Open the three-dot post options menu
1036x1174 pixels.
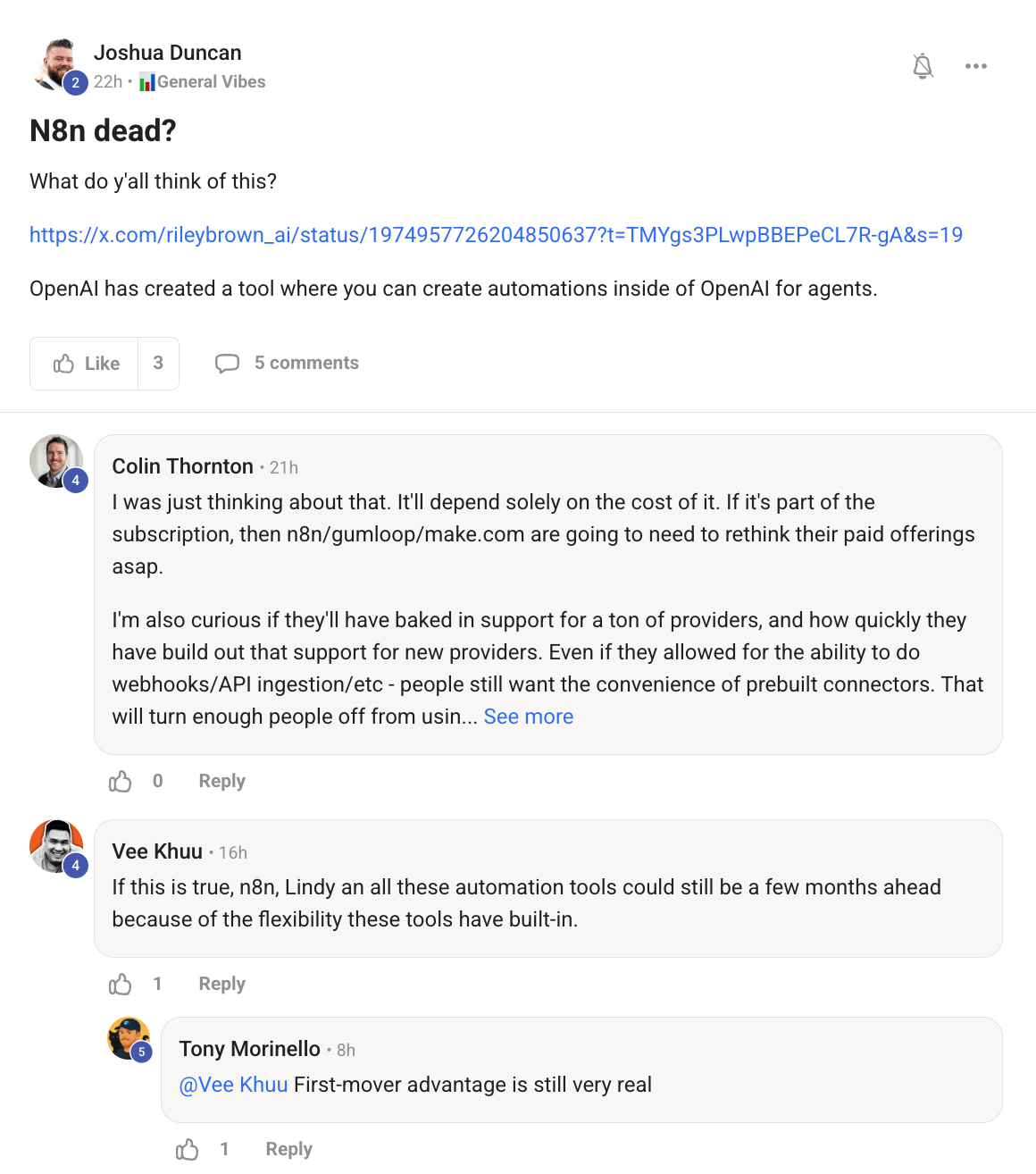pyautogui.click(x=975, y=66)
